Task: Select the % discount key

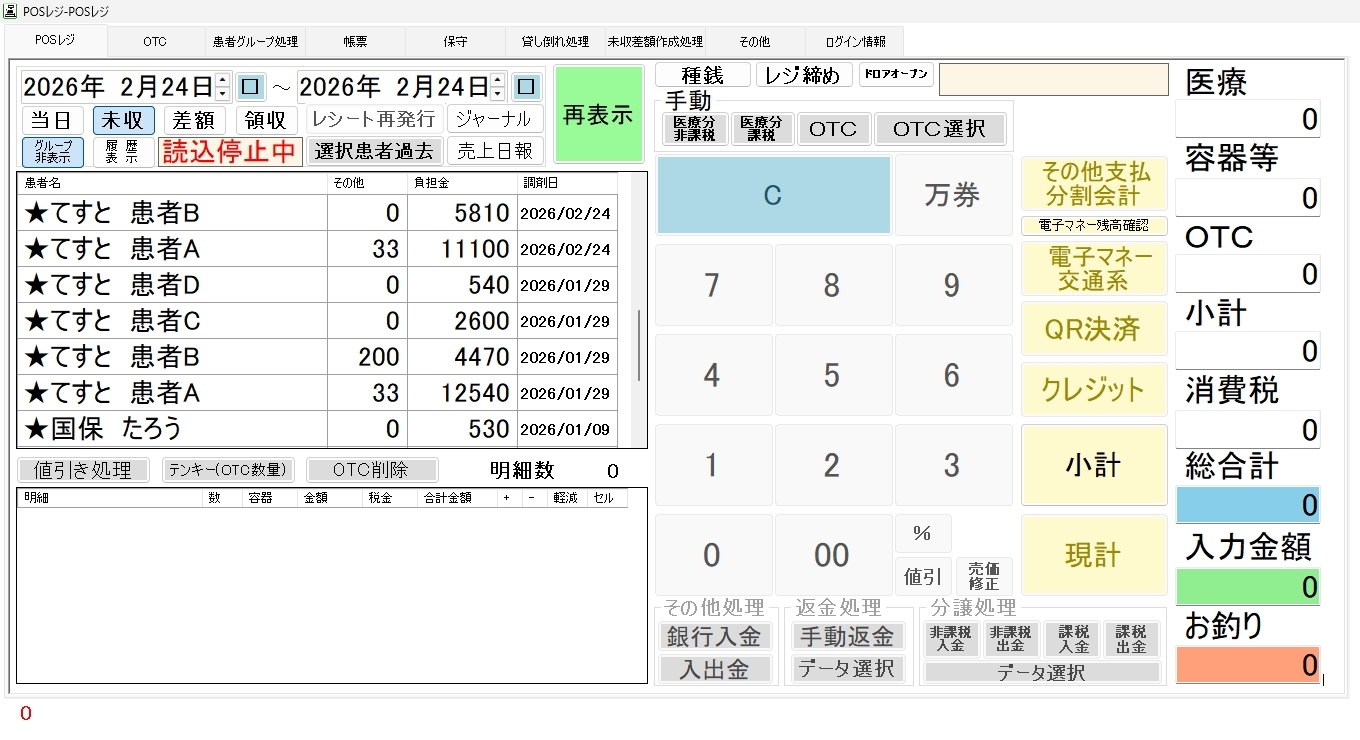Action: coord(922,534)
